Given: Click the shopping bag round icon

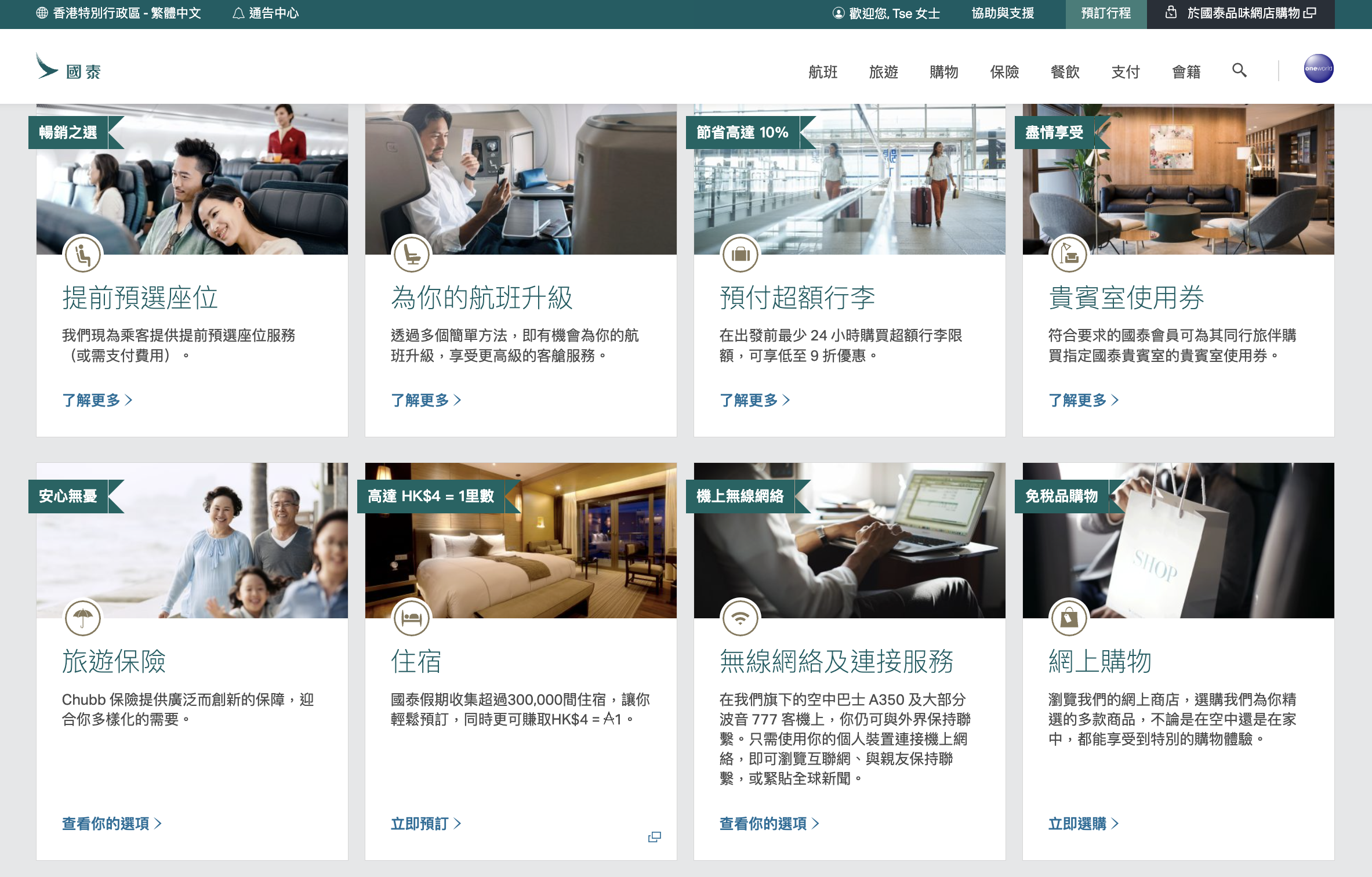Looking at the screenshot, I should click(1069, 618).
